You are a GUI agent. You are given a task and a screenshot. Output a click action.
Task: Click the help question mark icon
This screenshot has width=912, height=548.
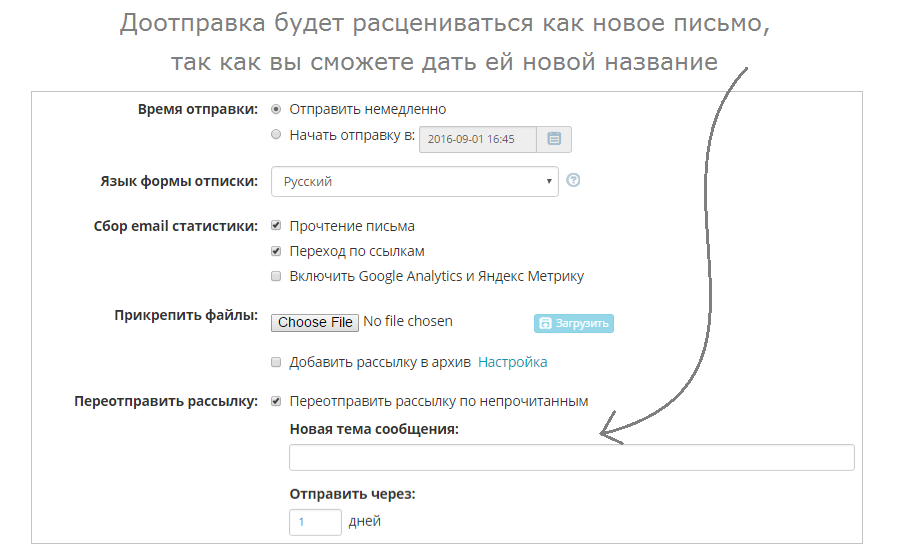pyautogui.click(x=573, y=180)
